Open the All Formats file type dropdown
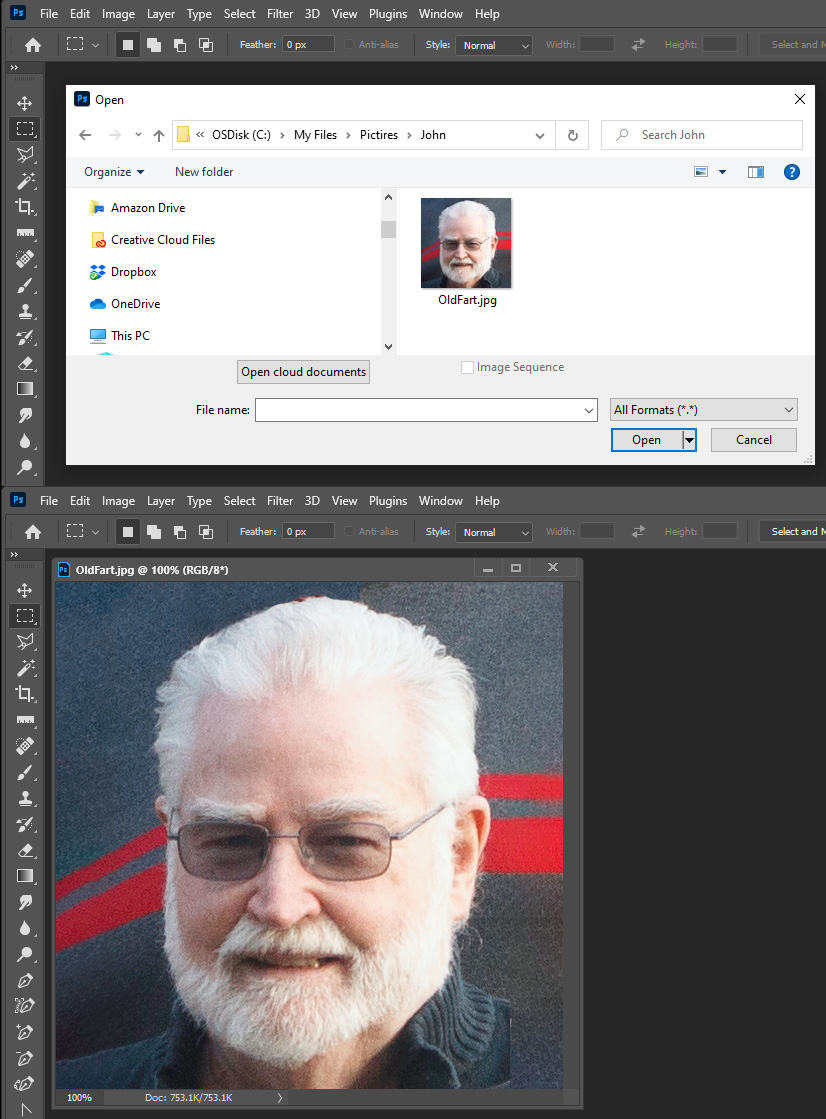 pyautogui.click(x=703, y=409)
